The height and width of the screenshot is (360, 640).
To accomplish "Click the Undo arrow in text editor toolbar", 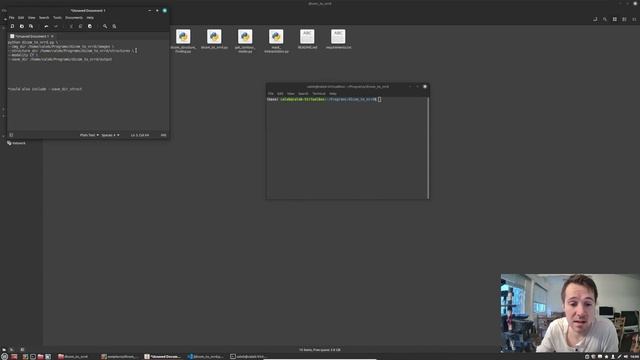I will click(46, 26).
